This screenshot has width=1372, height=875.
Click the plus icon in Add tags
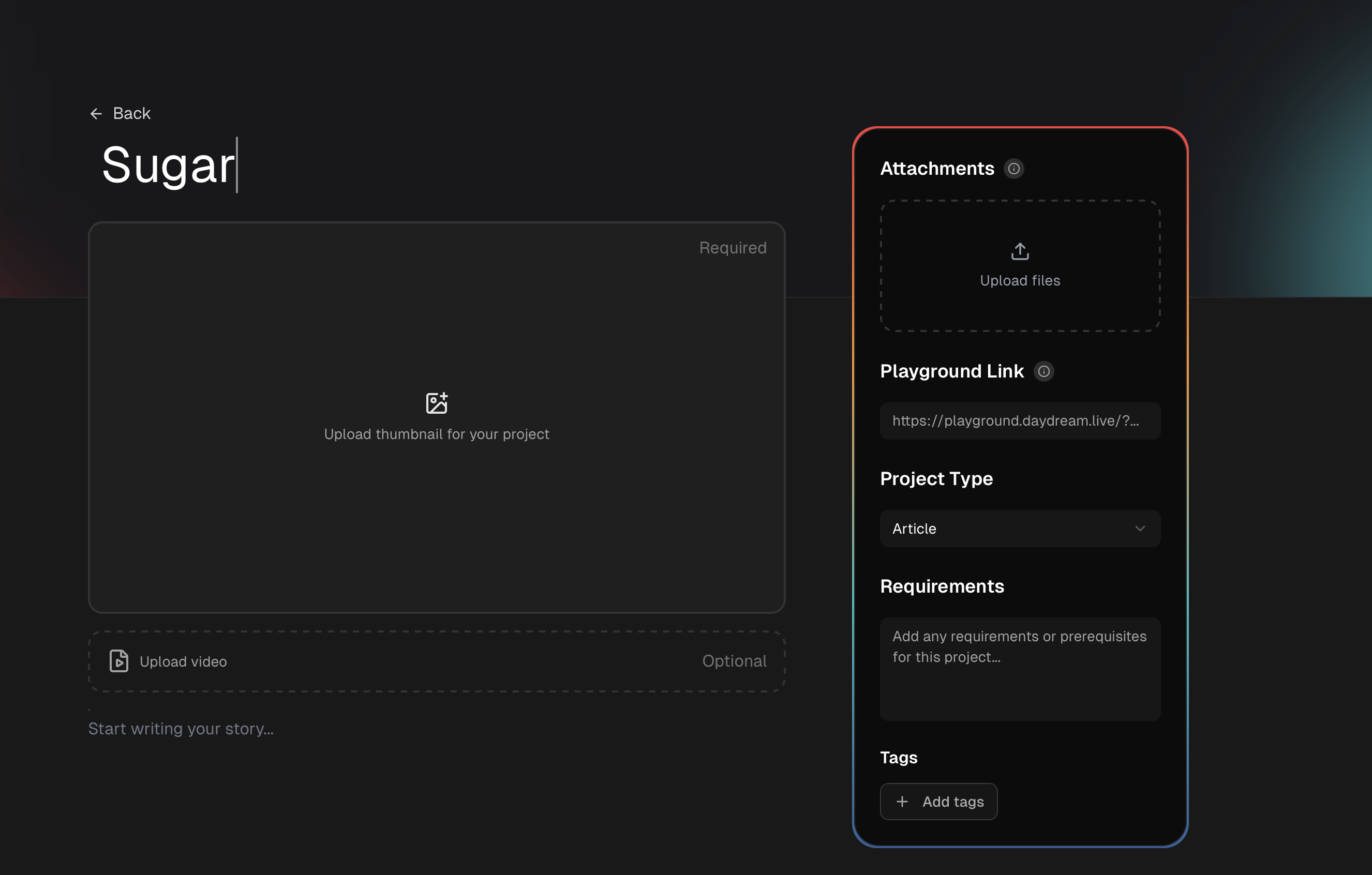[902, 802]
